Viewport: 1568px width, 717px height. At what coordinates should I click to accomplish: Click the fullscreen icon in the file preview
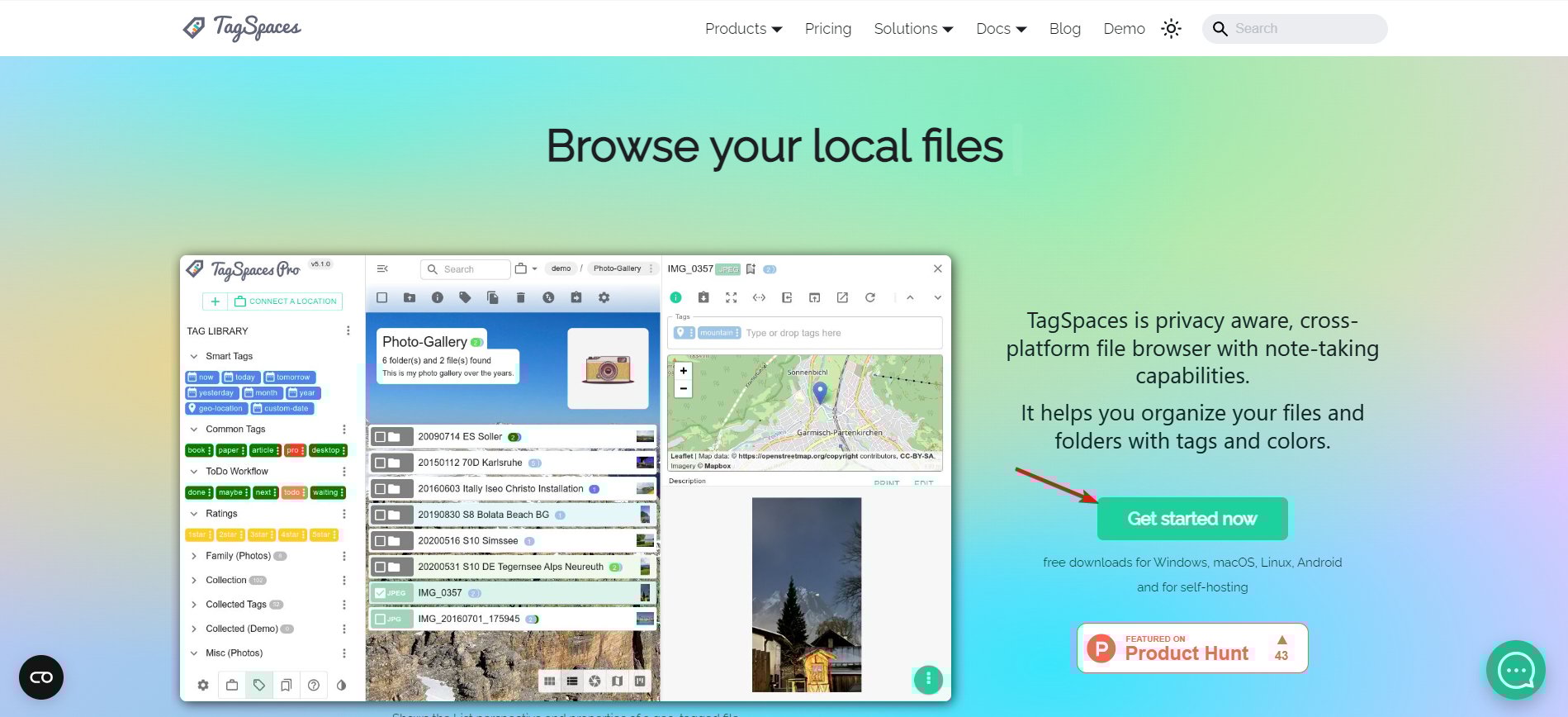click(731, 297)
